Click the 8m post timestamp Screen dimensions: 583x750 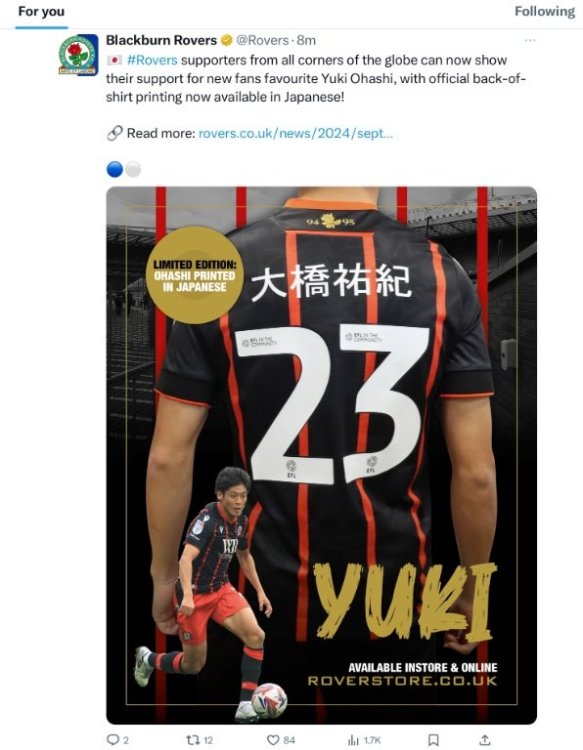[306, 41]
